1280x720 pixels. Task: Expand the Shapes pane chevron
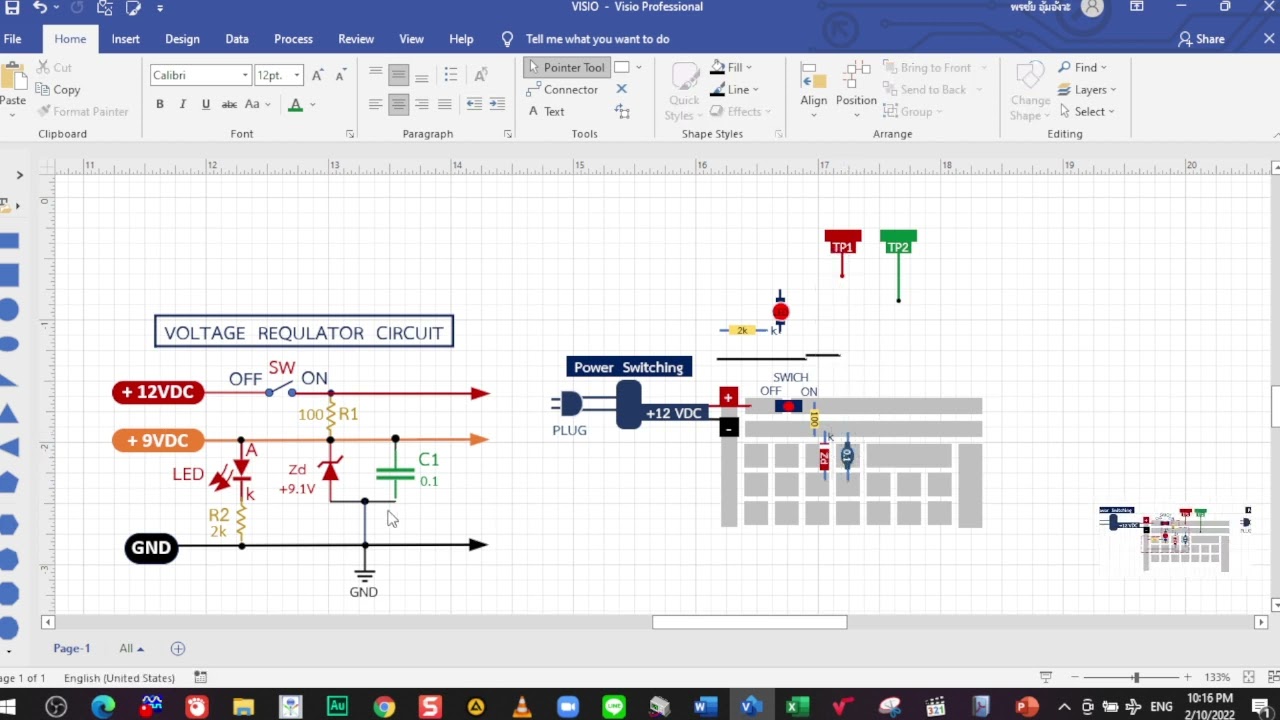[19, 175]
